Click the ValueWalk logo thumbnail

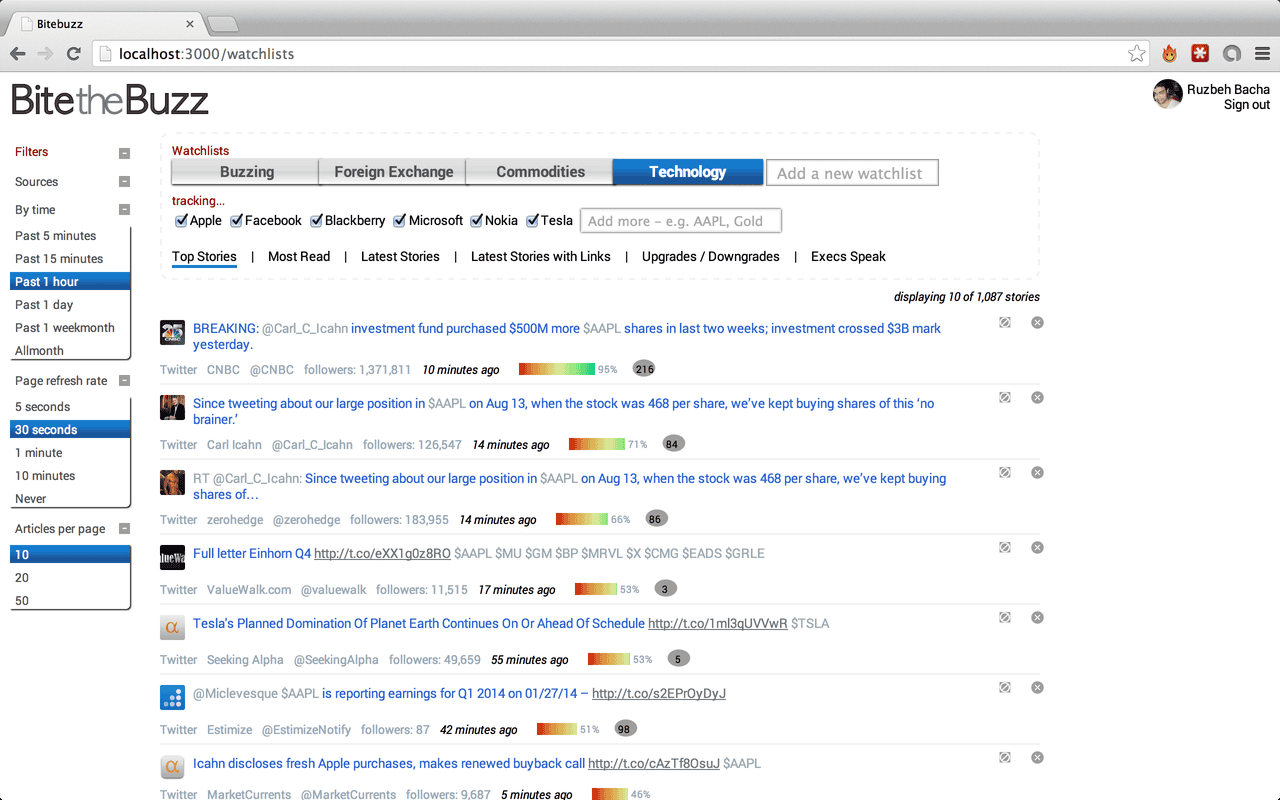click(x=172, y=557)
